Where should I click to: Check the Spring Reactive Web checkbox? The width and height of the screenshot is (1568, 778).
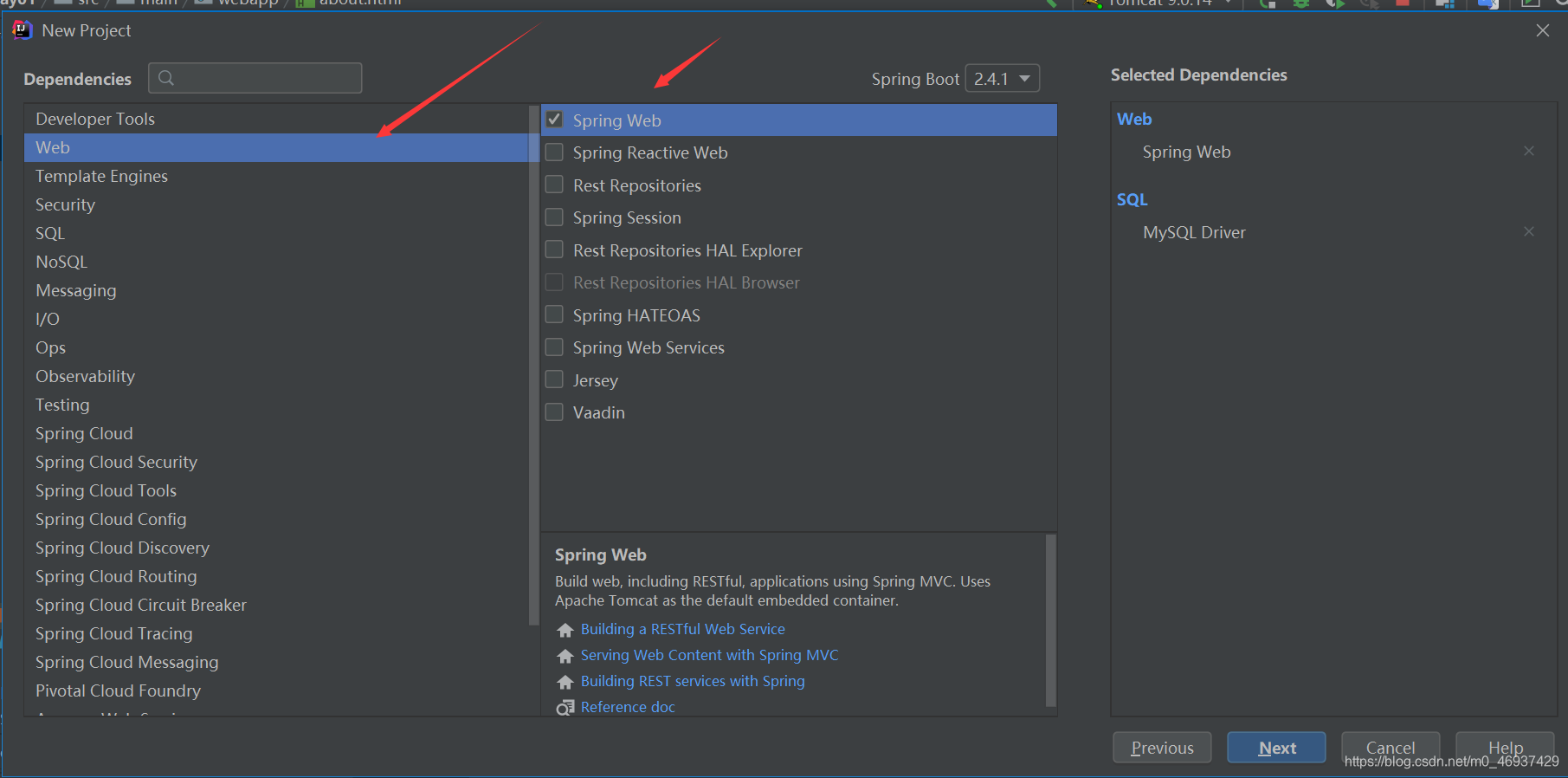point(554,152)
